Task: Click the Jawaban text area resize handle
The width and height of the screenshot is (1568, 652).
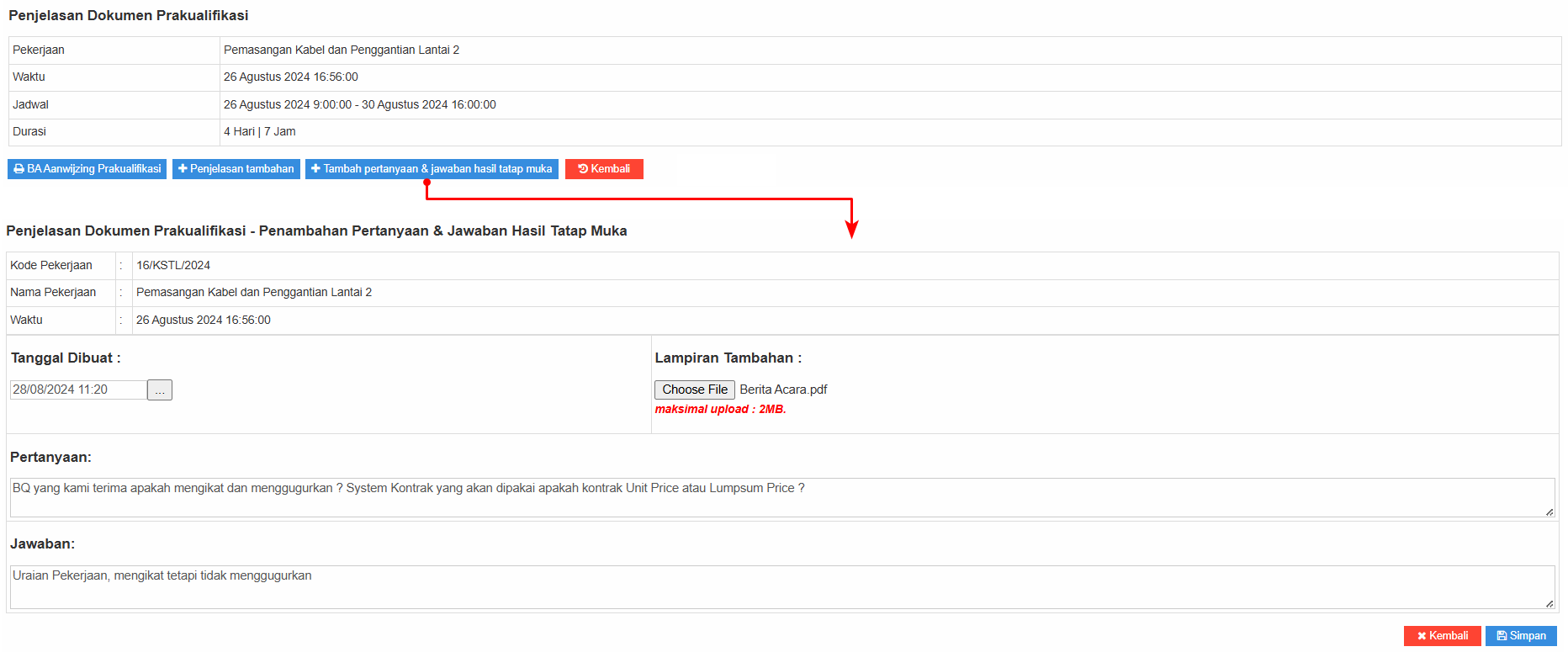Action: pos(1549,603)
